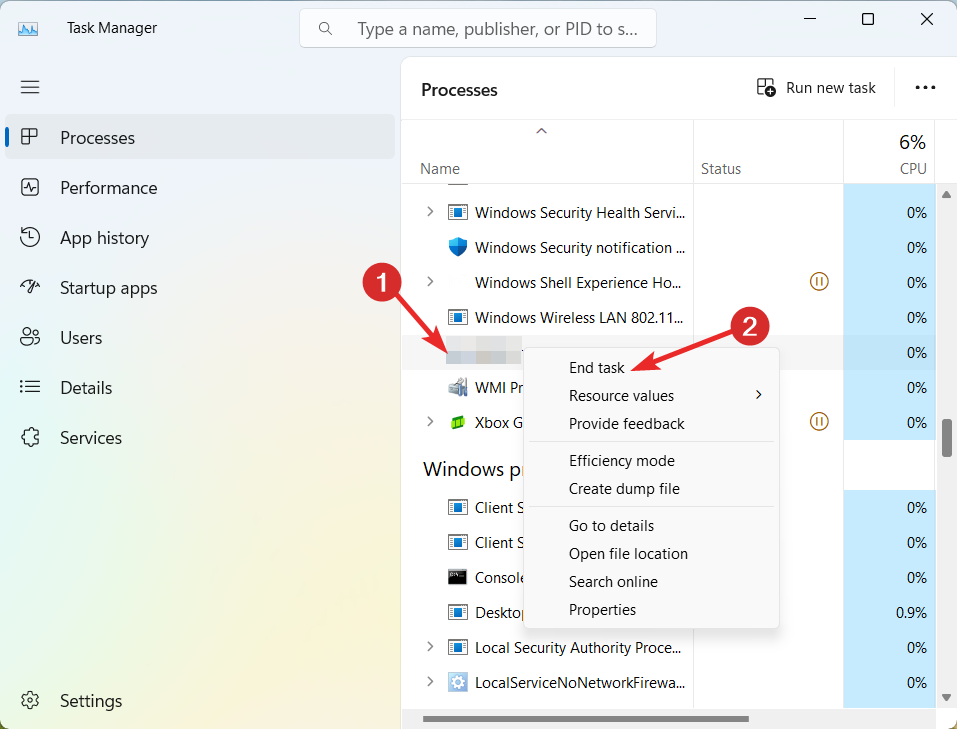Click the Windows Wireless LAN process icon
Screen dimensions: 957x729
point(458,317)
